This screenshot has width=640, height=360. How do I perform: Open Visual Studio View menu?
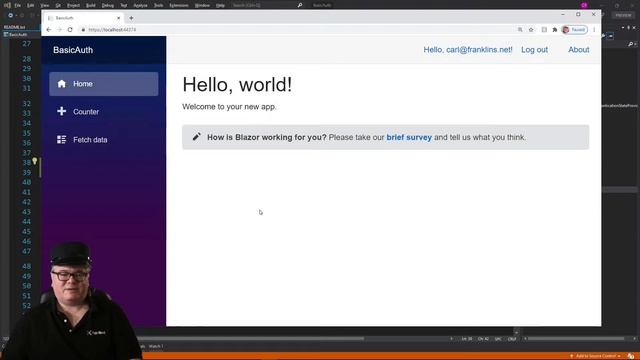click(45, 5)
